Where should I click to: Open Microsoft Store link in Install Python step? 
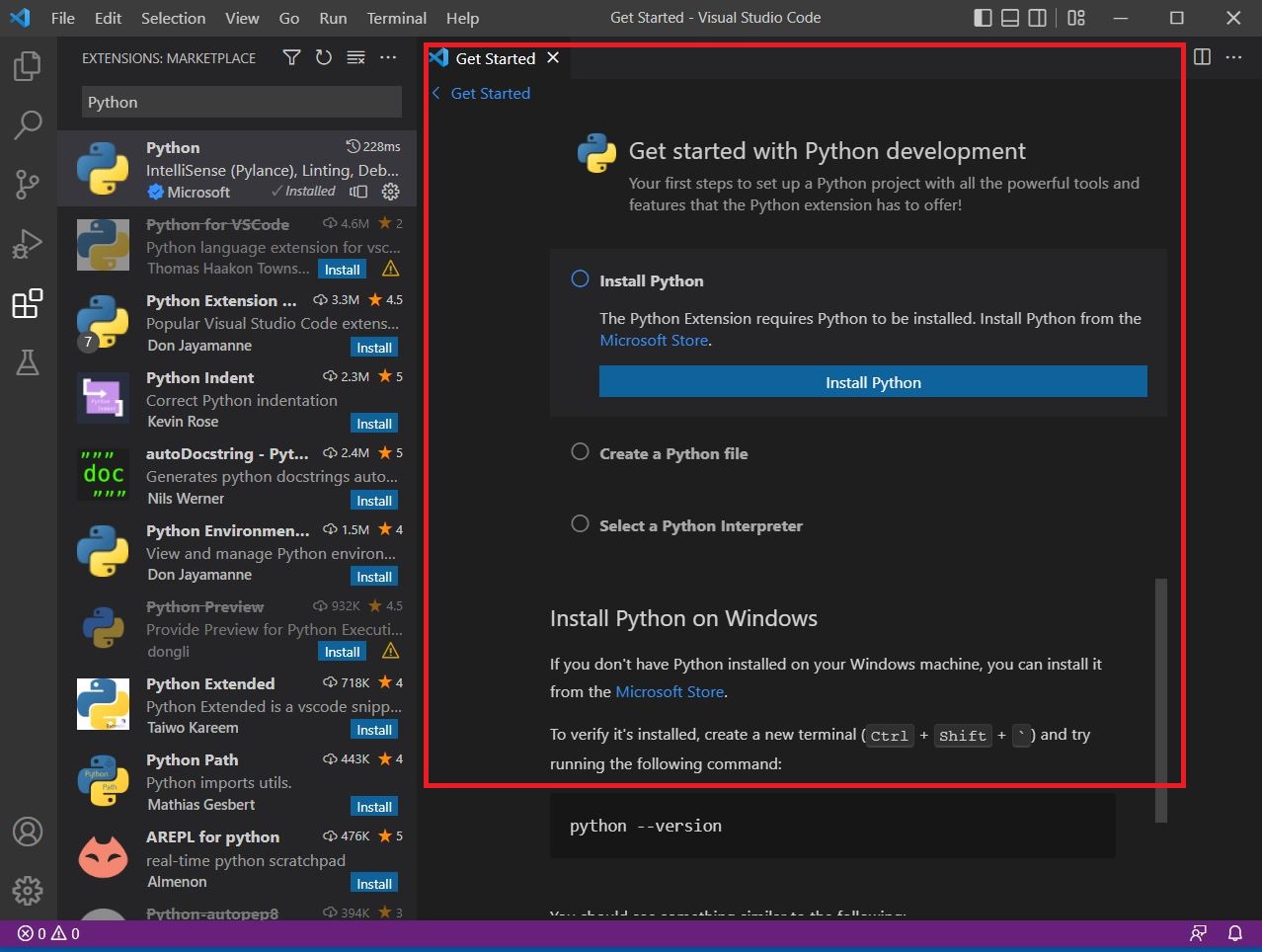[654, 340]
